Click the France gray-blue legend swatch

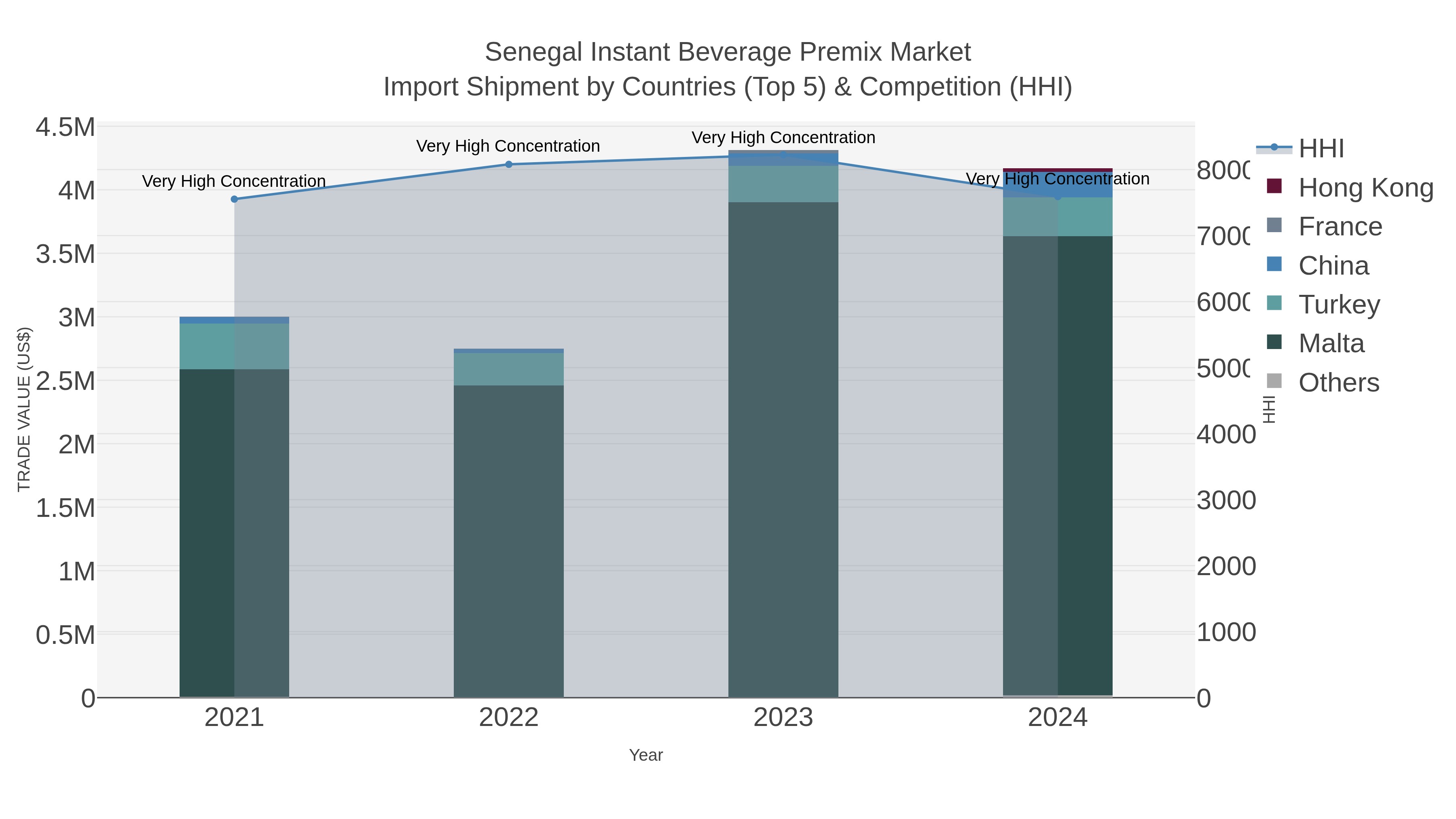click(x=1274, y=225)
